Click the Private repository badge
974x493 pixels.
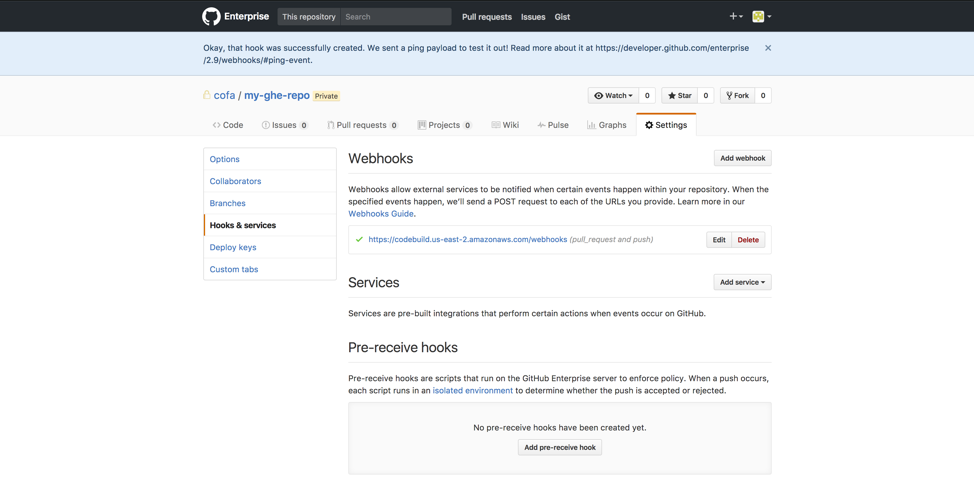[x=326, y=96]
